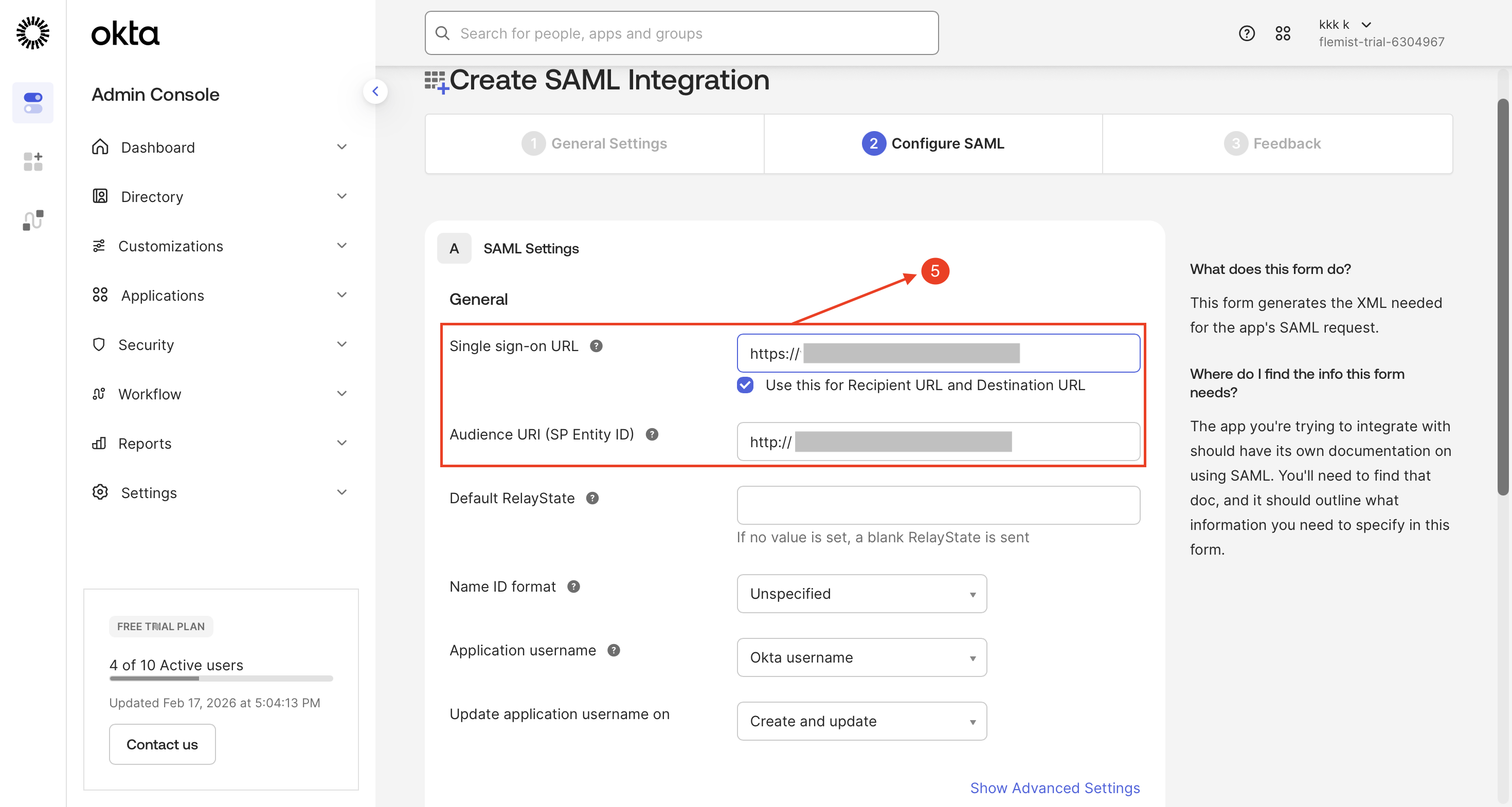The width and height of the screenshot is (1512, 807).
Task: Click the Okta sunburst logo icon
Action: coord(33,33)
